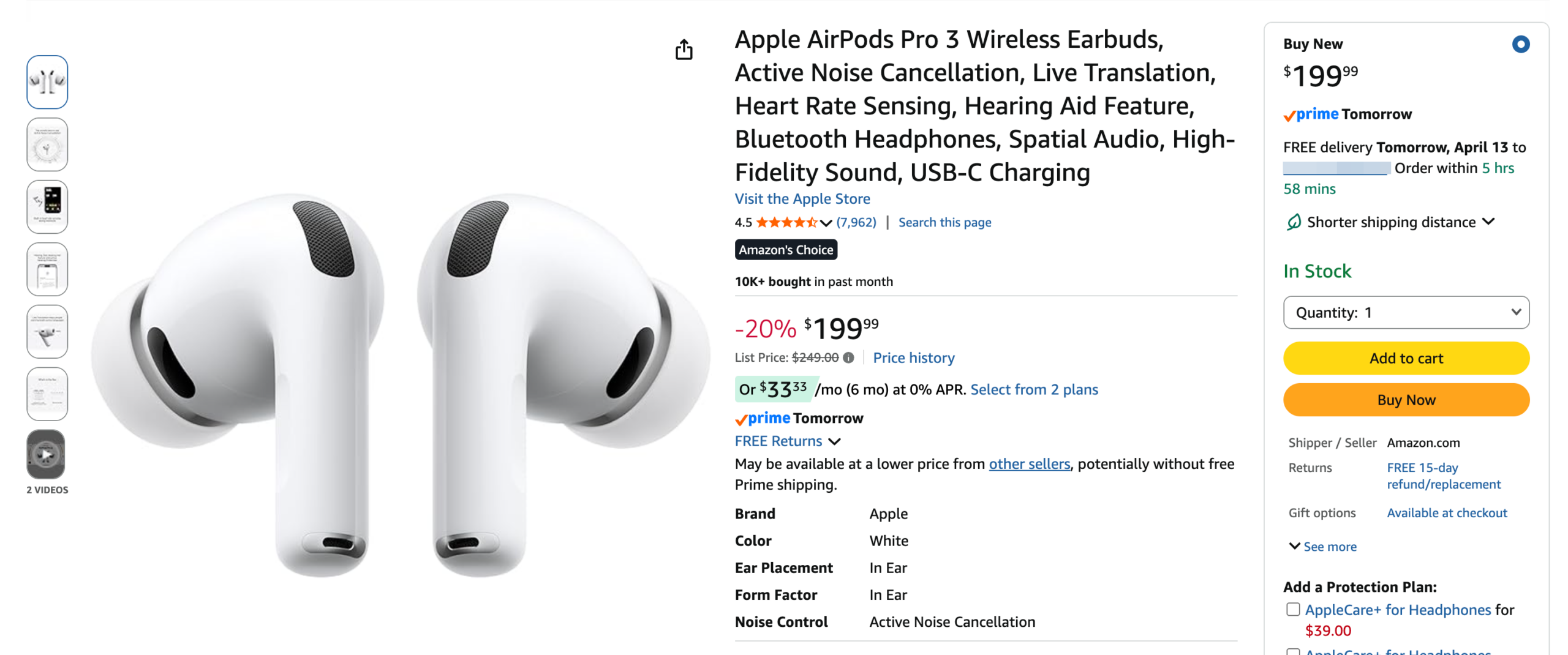The width and height of the screenshot is (1568, 655).
Task: Click the Amazon's Choice badge
Action: click(785, 250)
